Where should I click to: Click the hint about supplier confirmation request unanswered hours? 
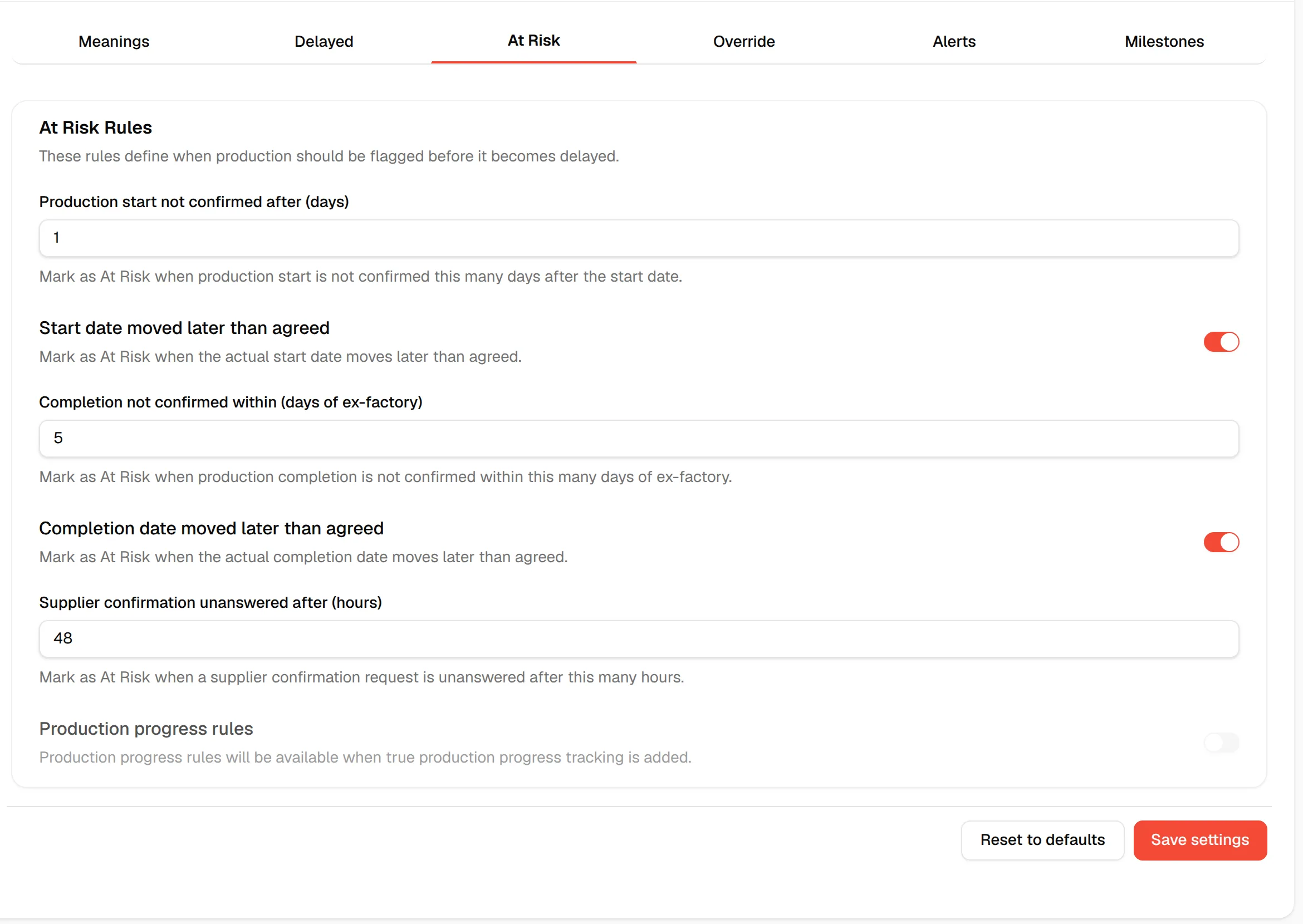[x=361, y=677]
